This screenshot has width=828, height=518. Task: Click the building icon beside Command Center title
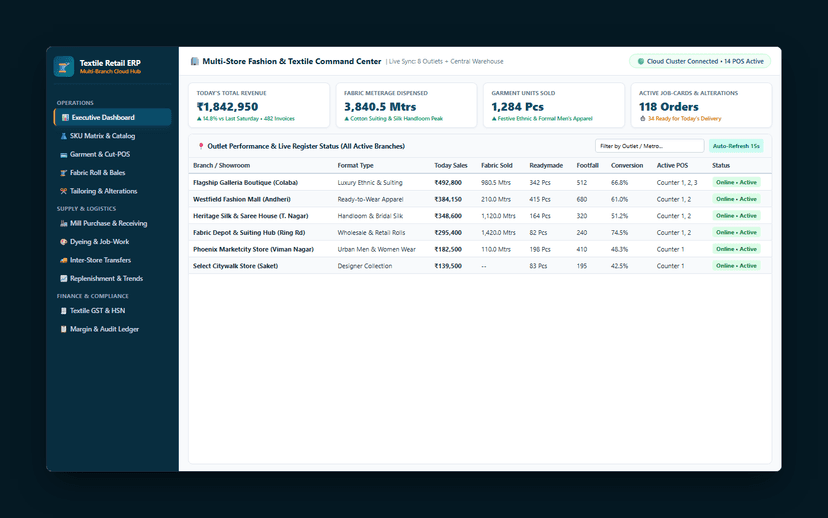[194, 61]
